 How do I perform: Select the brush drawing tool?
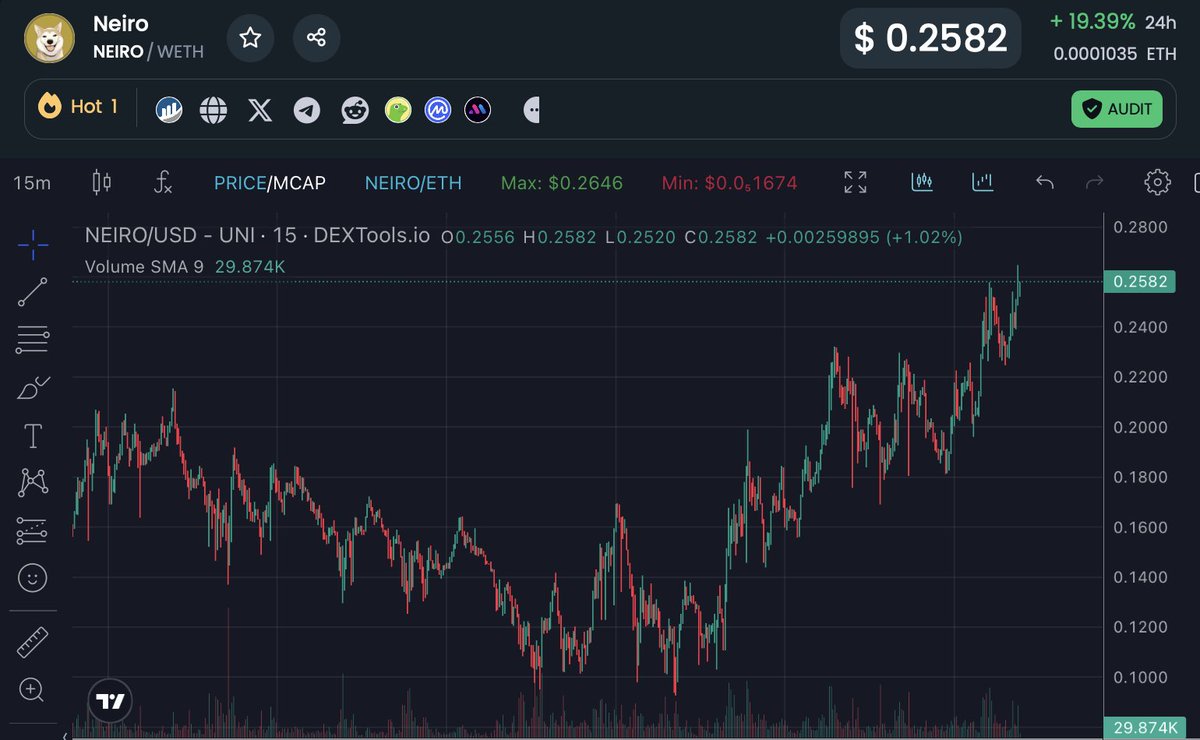33,388
